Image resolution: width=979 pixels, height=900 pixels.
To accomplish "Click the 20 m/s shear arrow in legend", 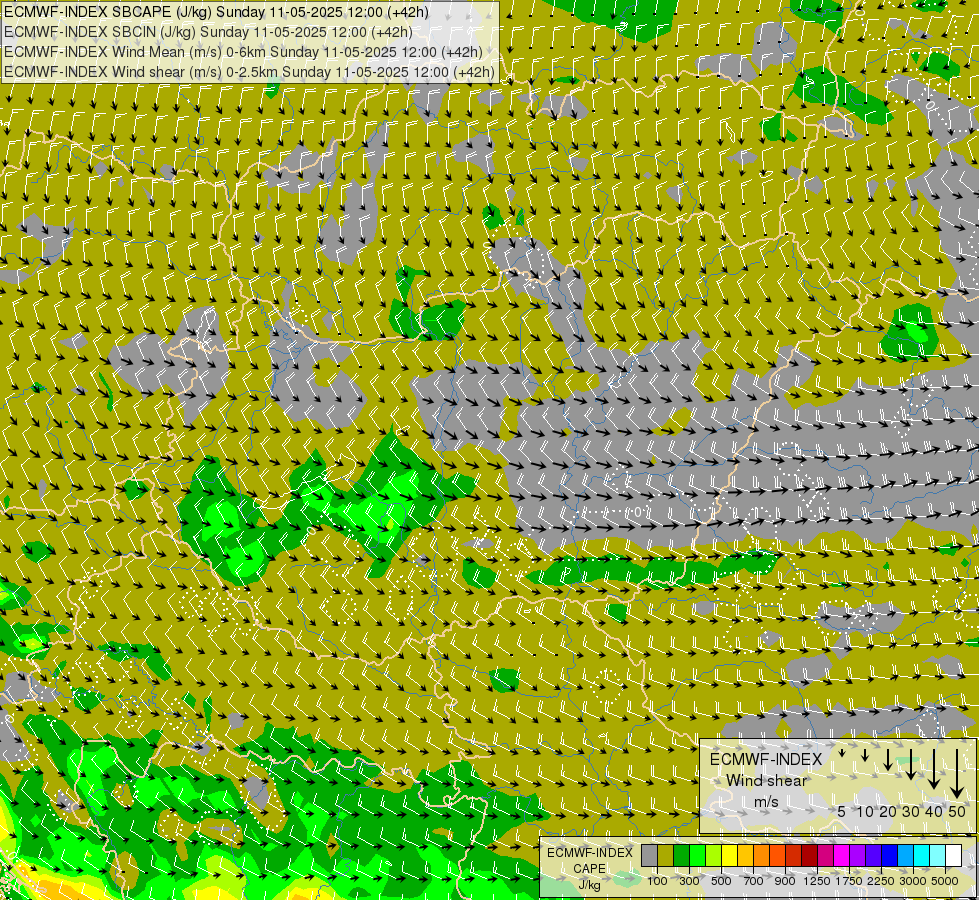I will coord(888,759).
